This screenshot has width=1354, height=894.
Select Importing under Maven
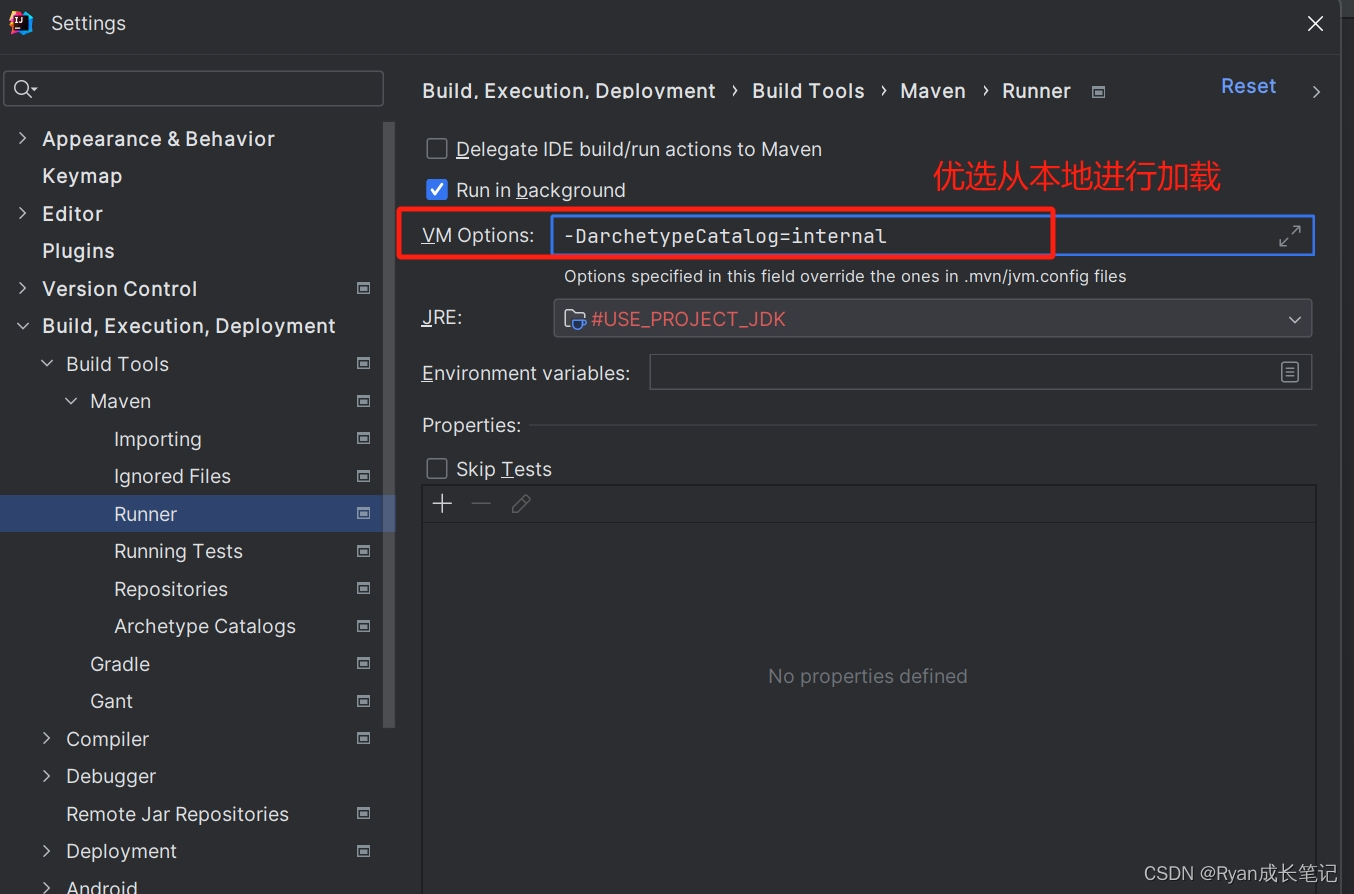(158, 439)
